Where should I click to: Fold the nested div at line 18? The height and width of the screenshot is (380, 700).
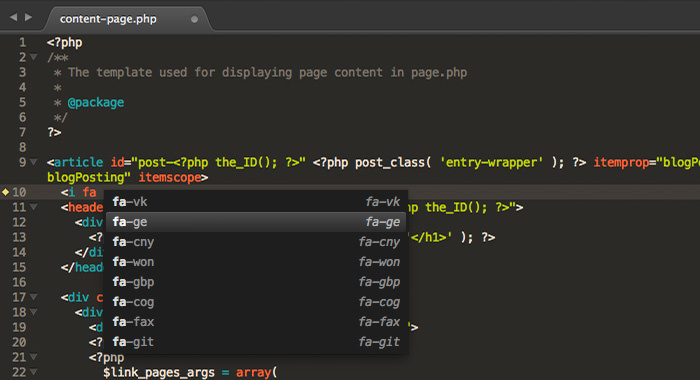tap(34, 312)
